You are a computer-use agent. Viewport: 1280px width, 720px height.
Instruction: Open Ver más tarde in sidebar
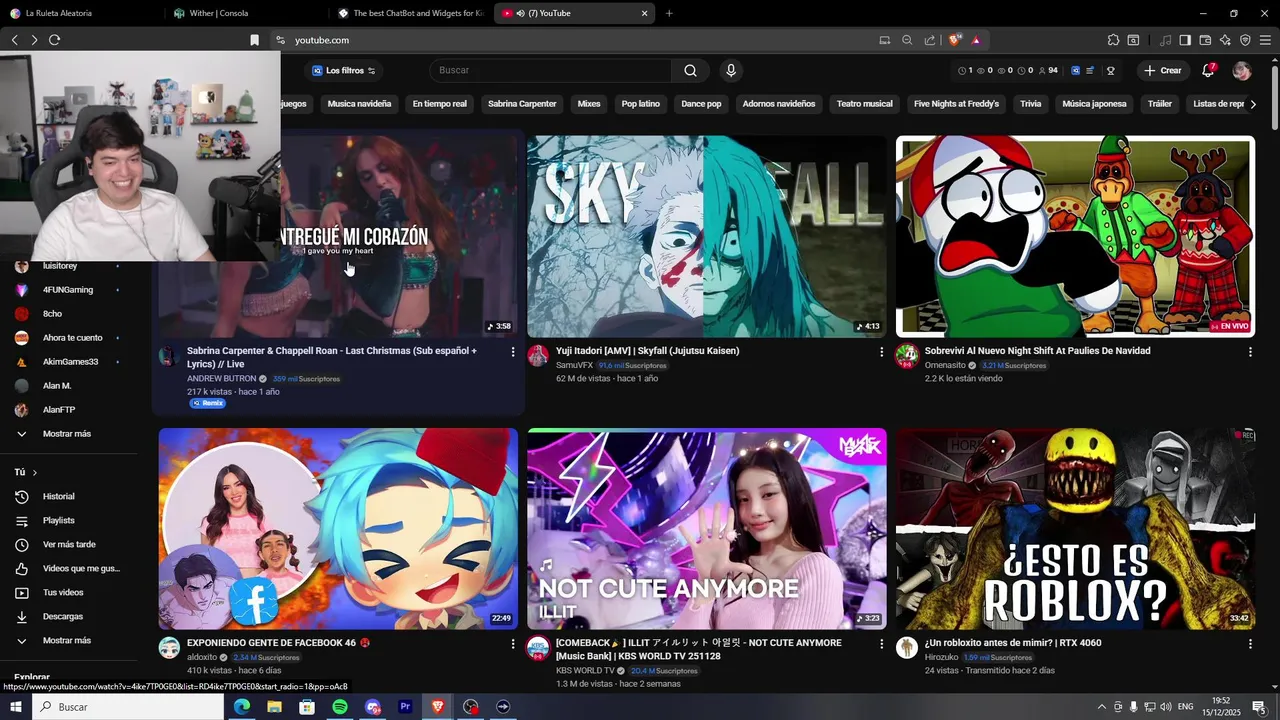pos(70,544)
